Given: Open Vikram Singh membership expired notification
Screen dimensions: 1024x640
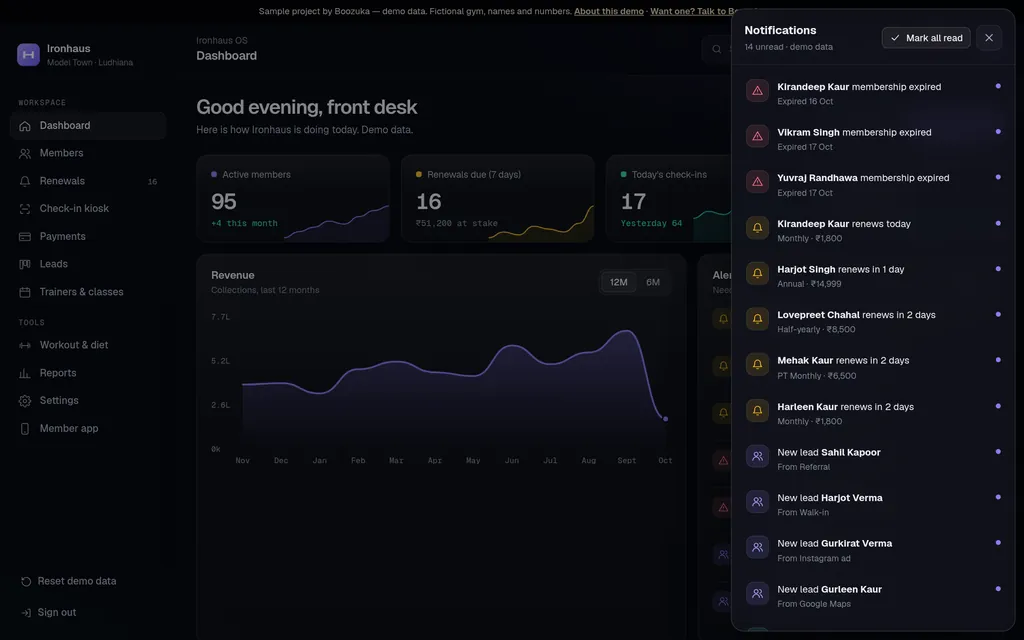Looking at the screenshot, I should coord(873,139).
